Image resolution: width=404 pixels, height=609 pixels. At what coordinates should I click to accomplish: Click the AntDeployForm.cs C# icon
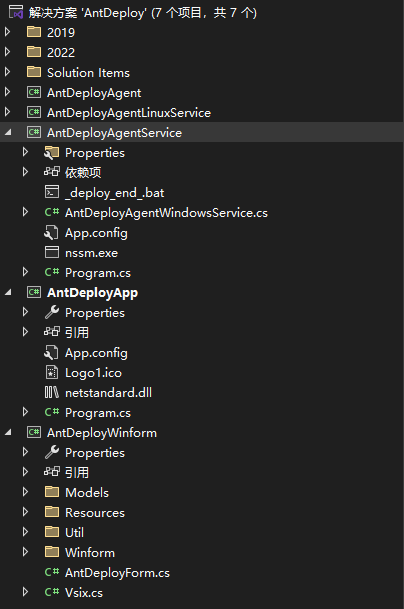coord(52,572)
